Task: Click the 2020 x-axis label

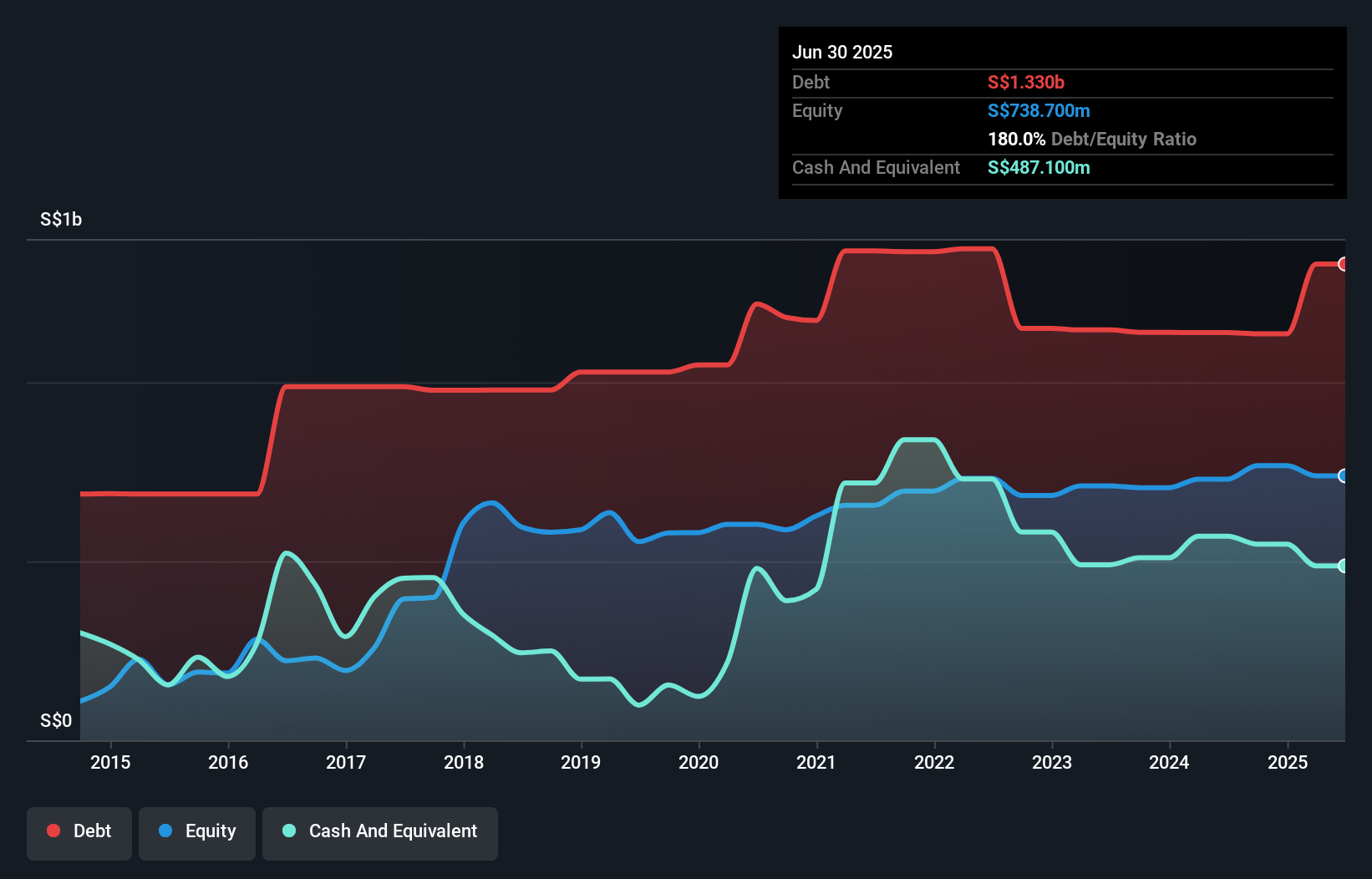Action: coord(699,762)
